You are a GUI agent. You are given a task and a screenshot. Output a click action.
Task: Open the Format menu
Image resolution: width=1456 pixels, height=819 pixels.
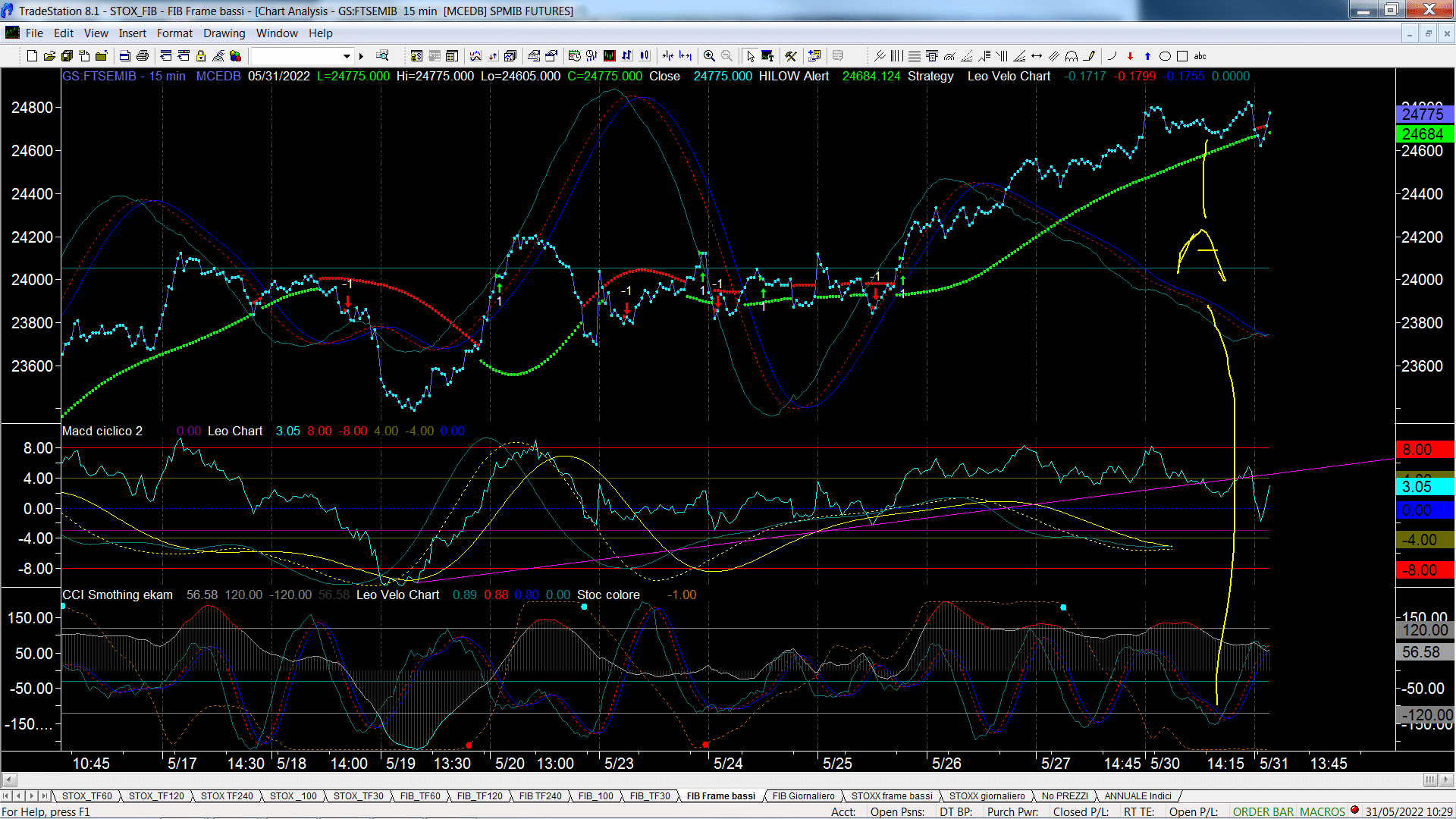(174, 33)
